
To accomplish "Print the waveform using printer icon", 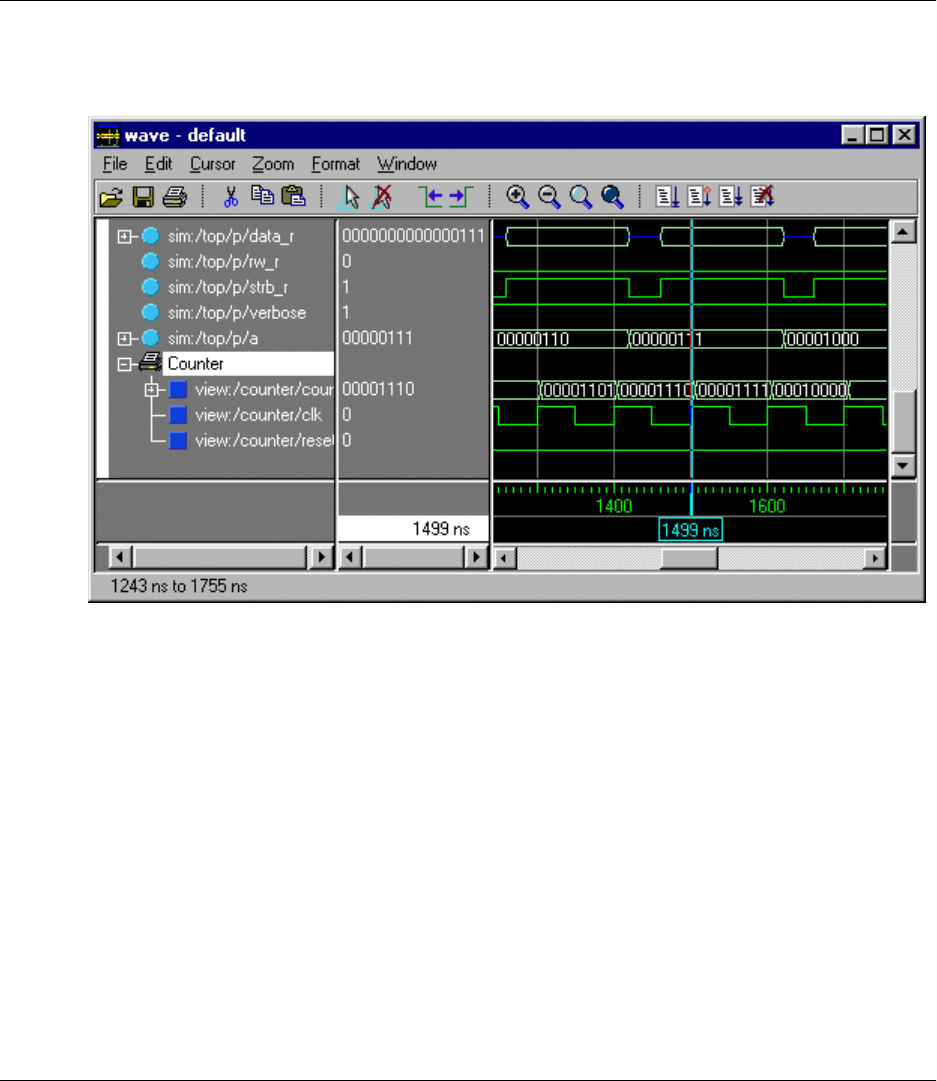I will coord(174,198).
